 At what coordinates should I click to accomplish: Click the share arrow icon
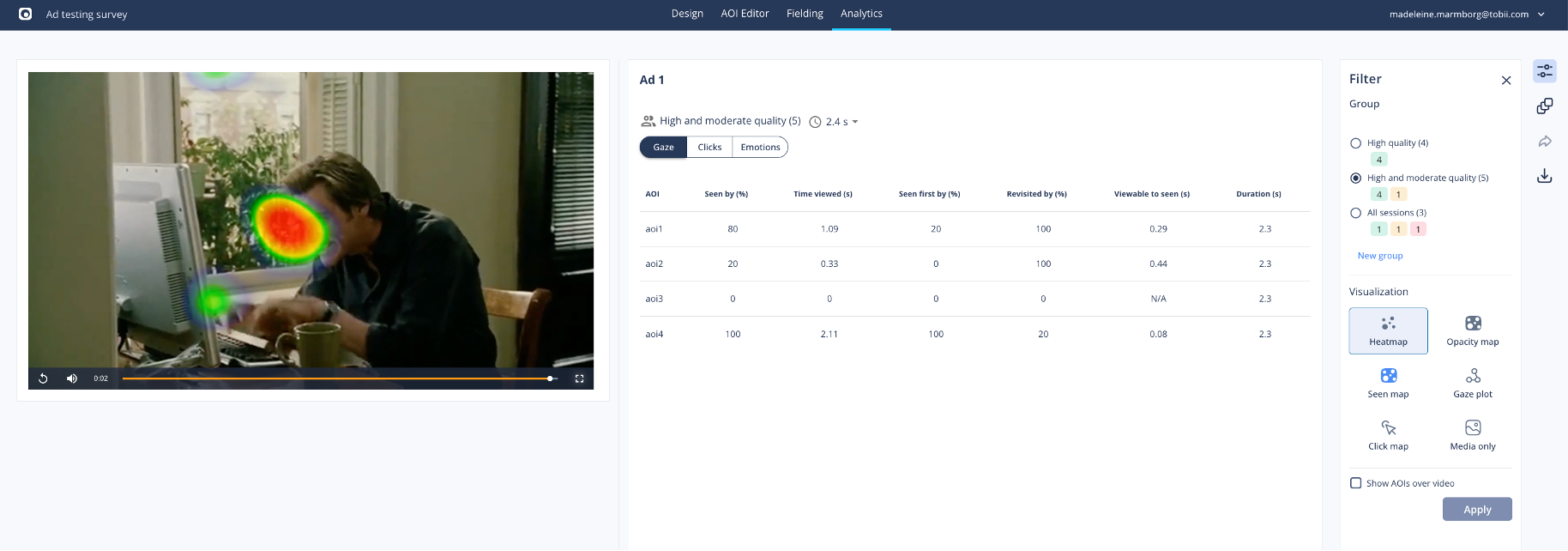click(1545, 142)
